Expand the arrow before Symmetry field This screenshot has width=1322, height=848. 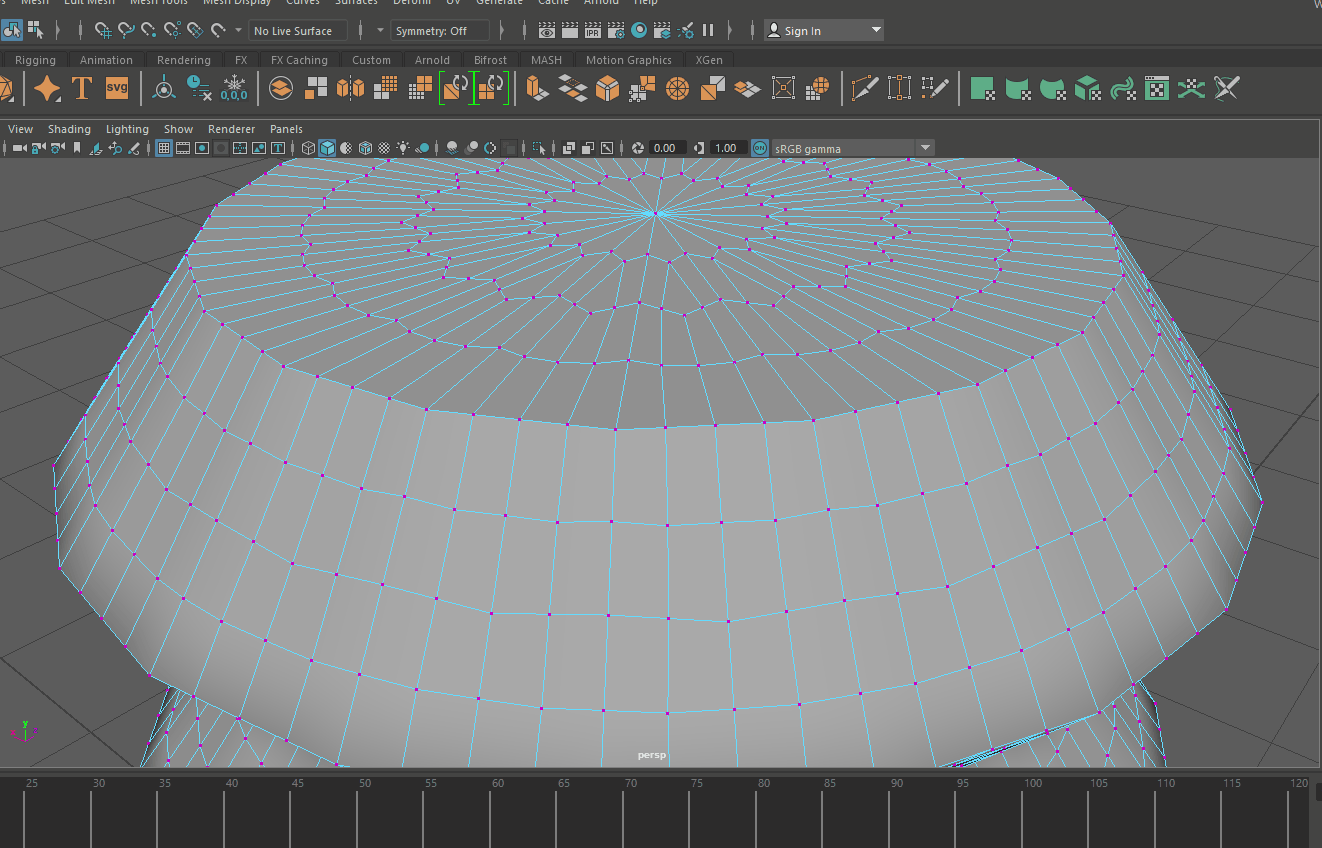pyautogui.click(x=380, y=31)
